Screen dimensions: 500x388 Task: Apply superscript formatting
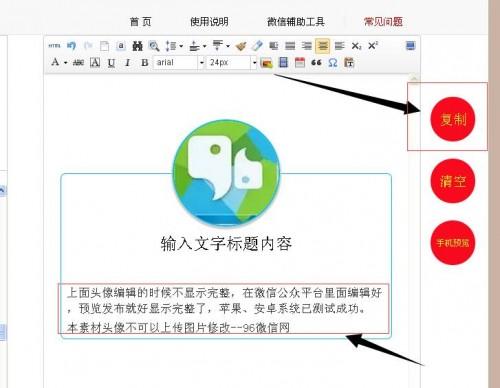373,45
